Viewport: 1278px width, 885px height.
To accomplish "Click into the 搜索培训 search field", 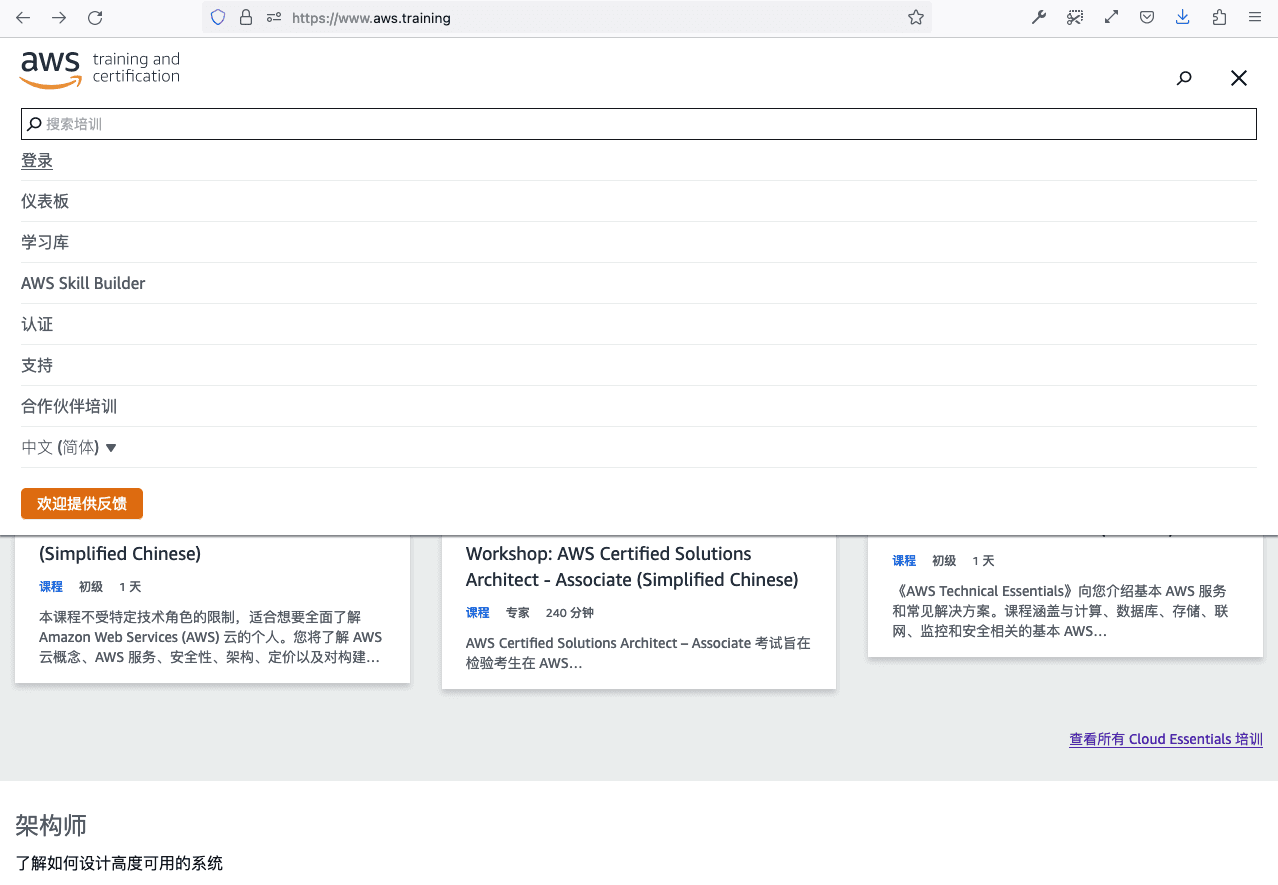I will coord(640,124).
